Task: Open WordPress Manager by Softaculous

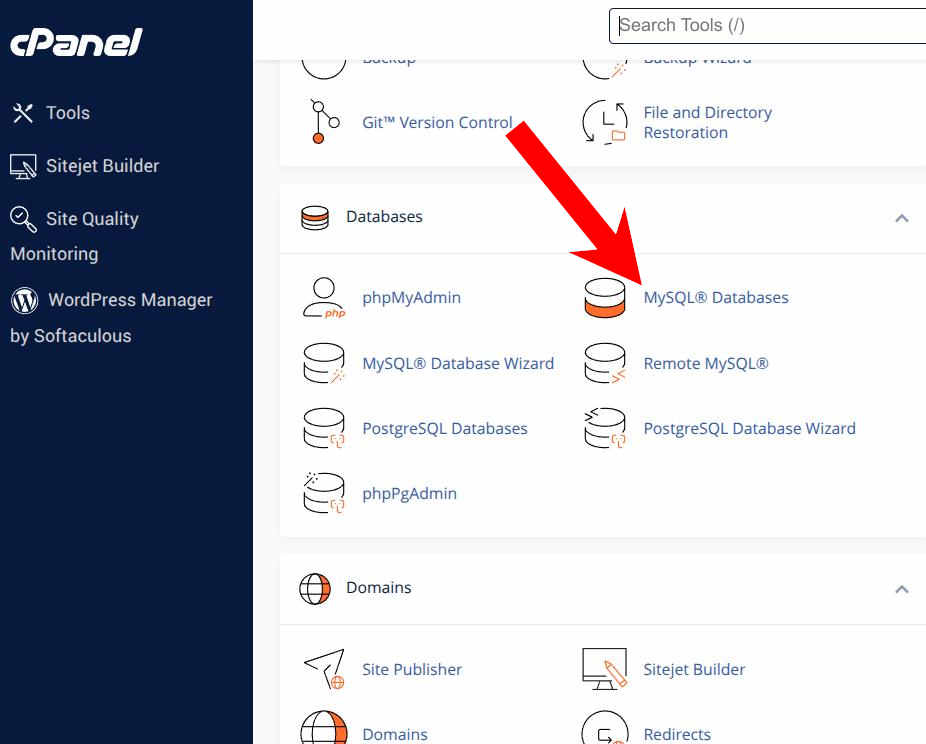Action: click(x=111, y=317)
